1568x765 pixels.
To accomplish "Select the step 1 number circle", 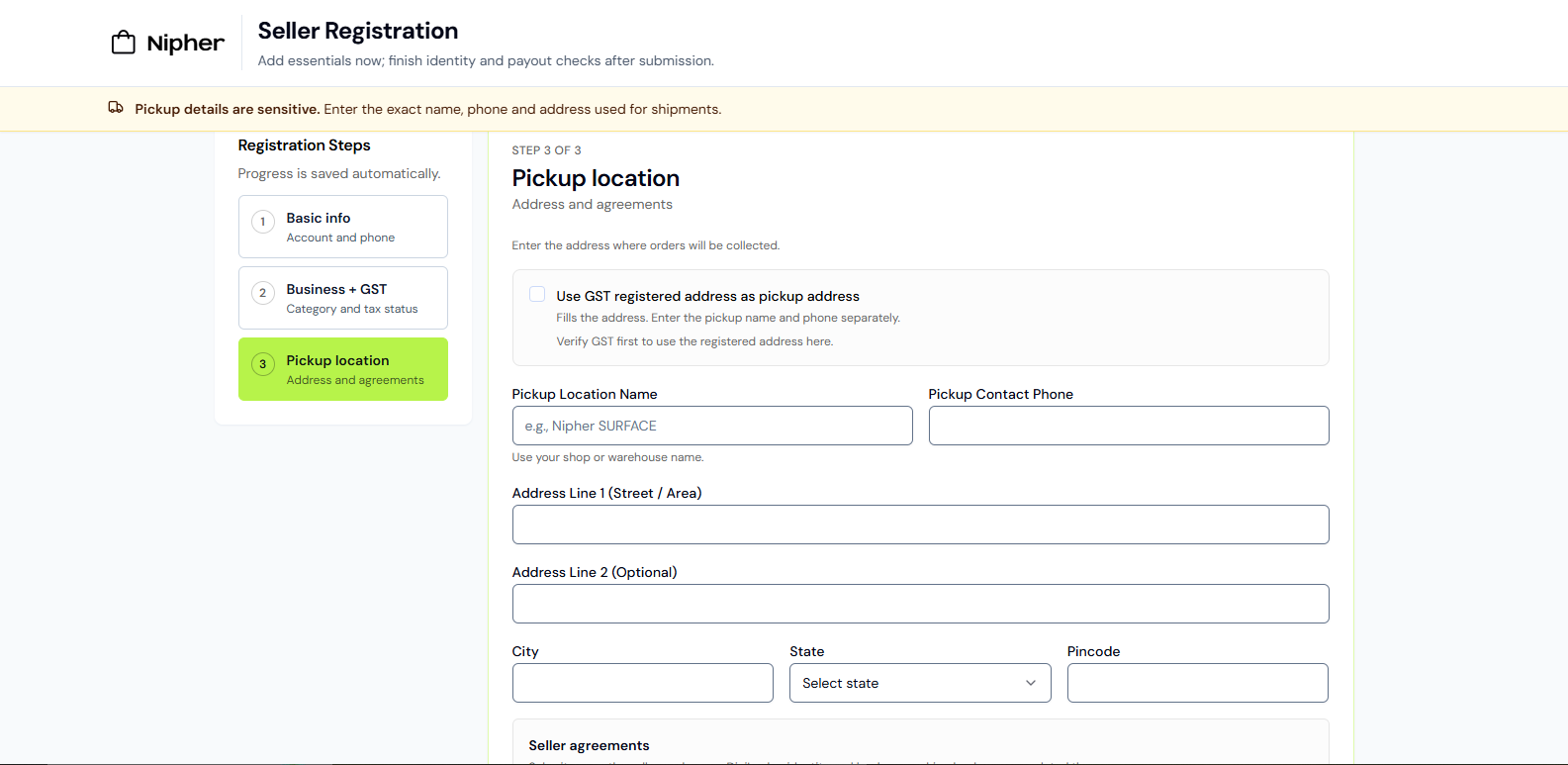I will (x=263, y=222).
